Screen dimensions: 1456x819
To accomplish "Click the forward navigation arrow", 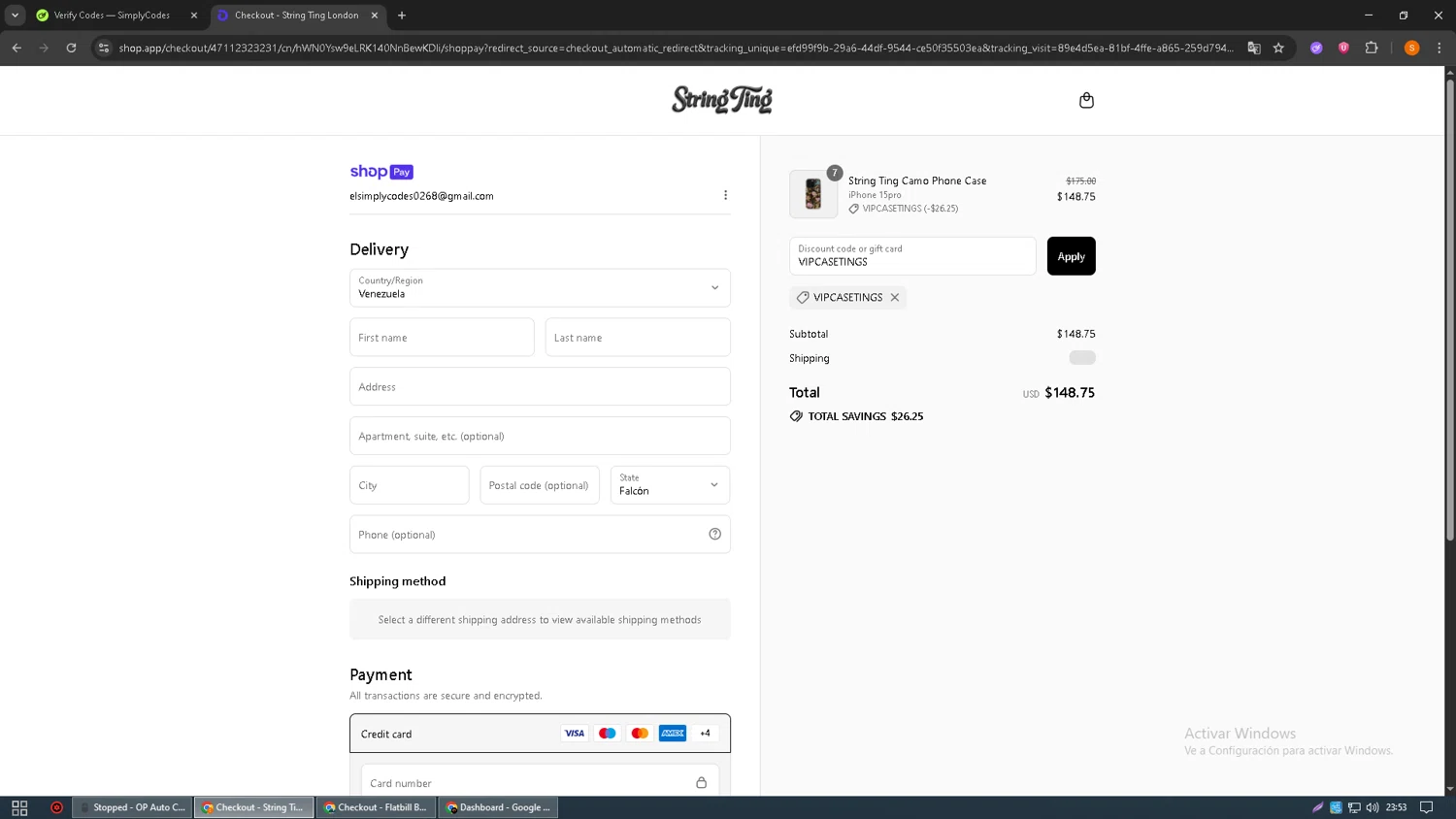I will 44,48.
